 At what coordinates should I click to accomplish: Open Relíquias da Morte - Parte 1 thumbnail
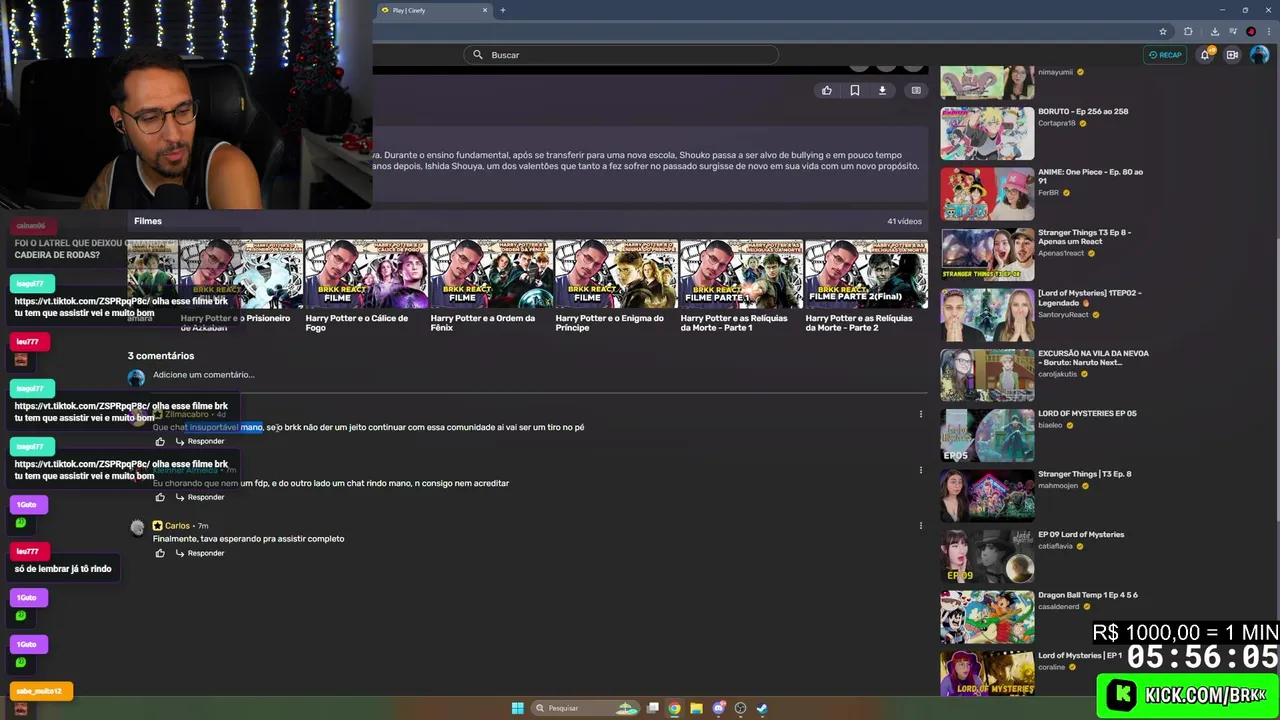(x=740, y=274)
